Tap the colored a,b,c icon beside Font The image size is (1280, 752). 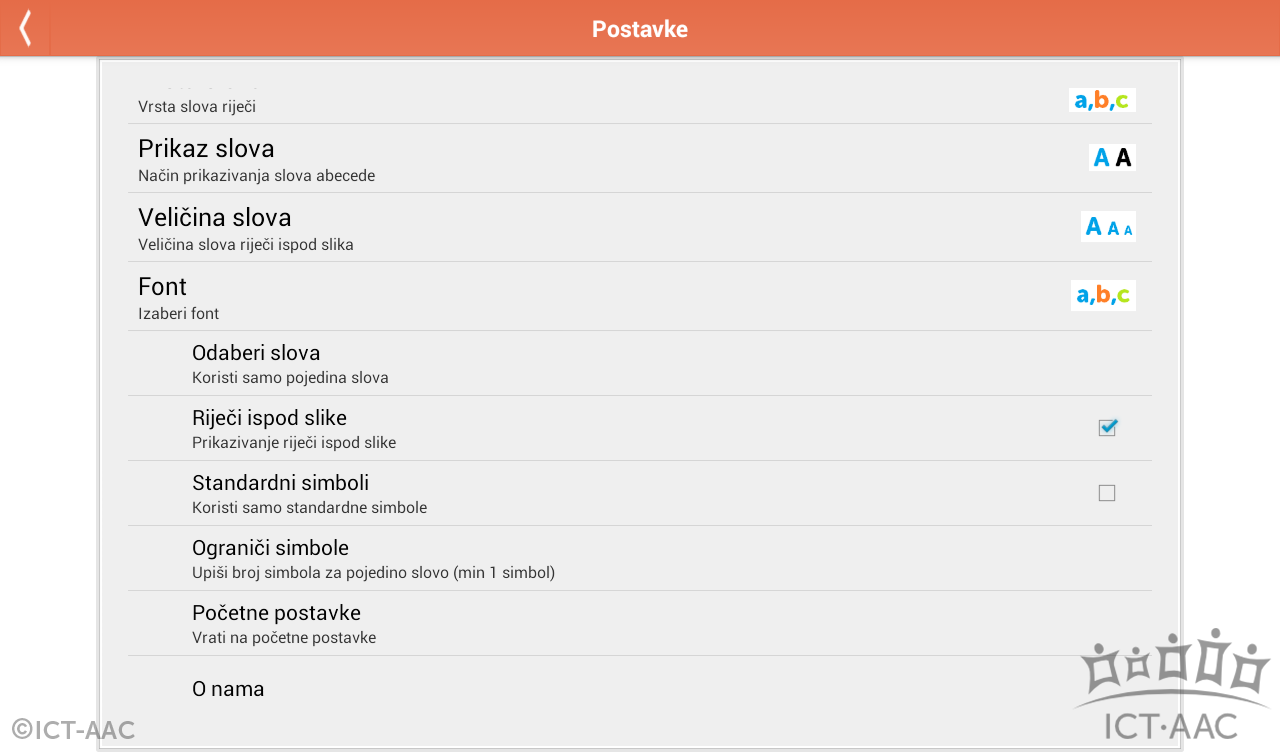coord(1103,295)
